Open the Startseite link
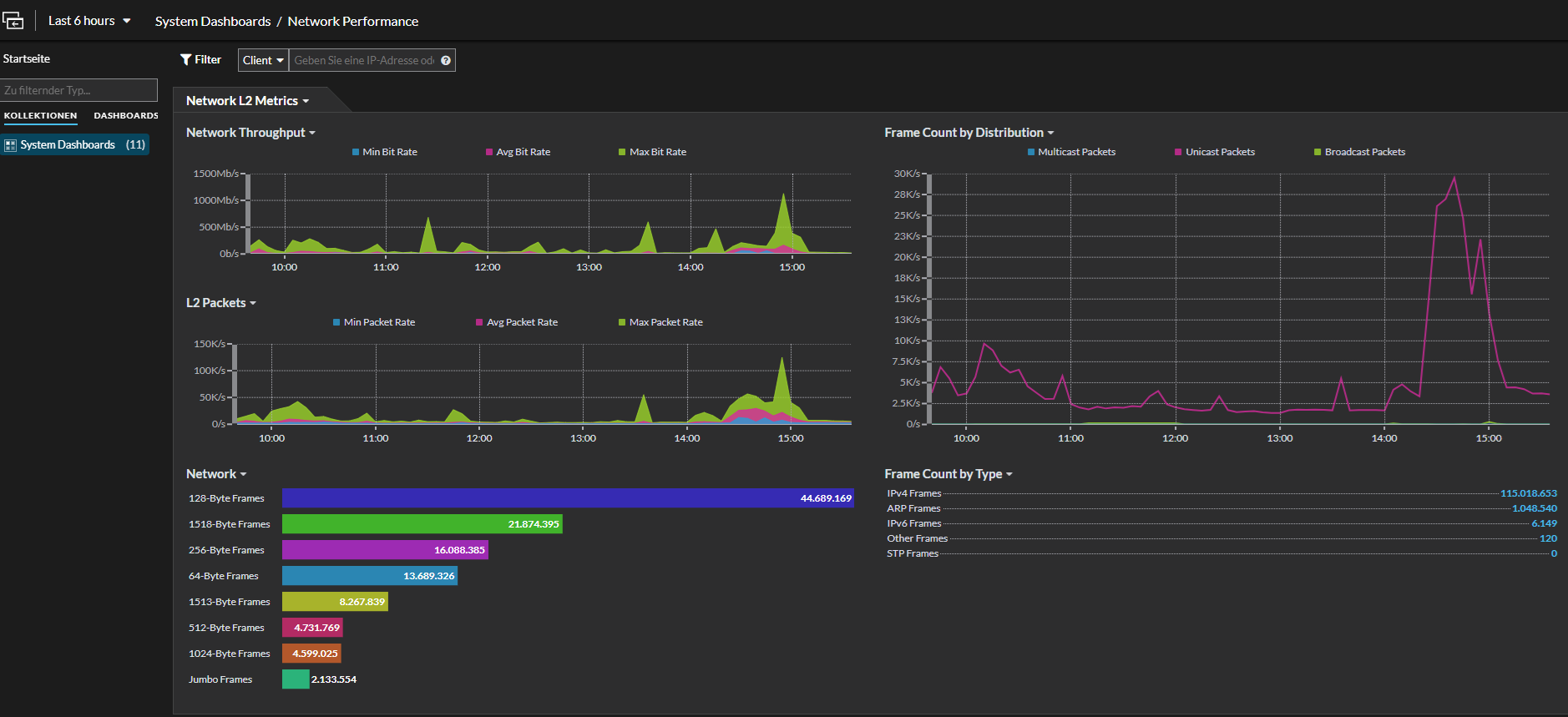The width and height of the screenshot is (1568, 717). coord(27,58)
